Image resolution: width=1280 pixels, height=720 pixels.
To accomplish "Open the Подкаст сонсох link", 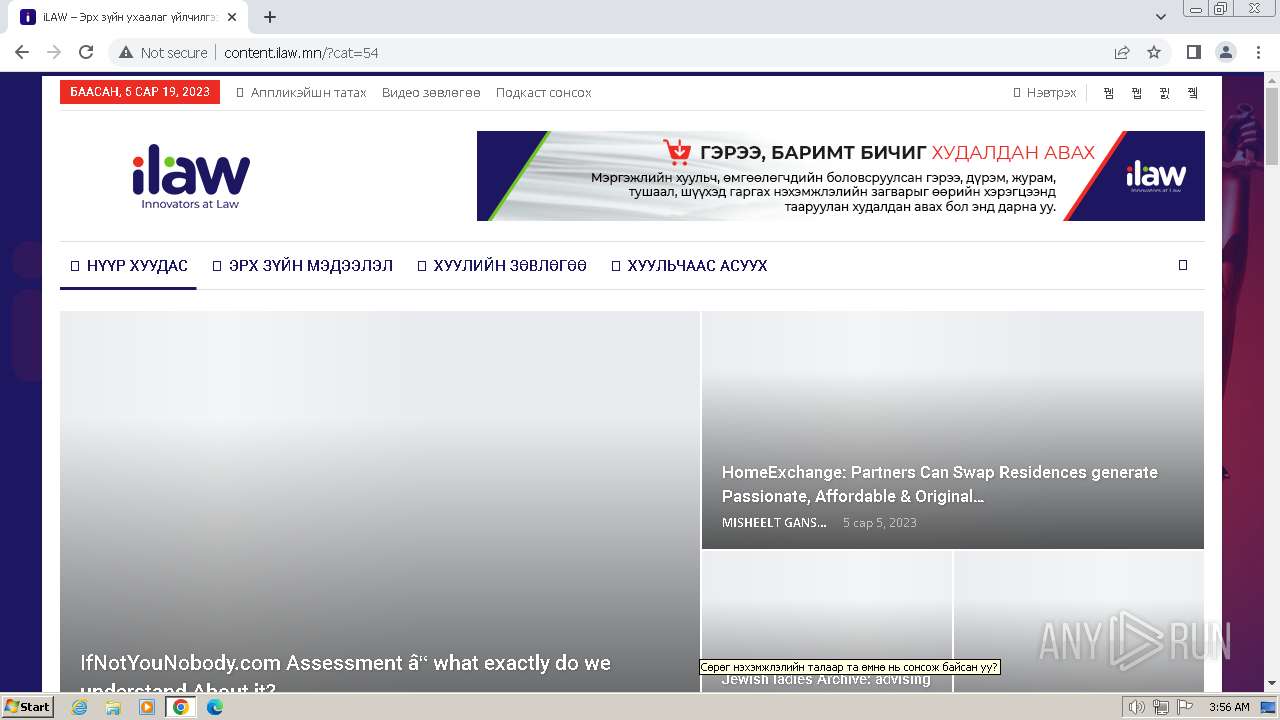I will [544, 92].
